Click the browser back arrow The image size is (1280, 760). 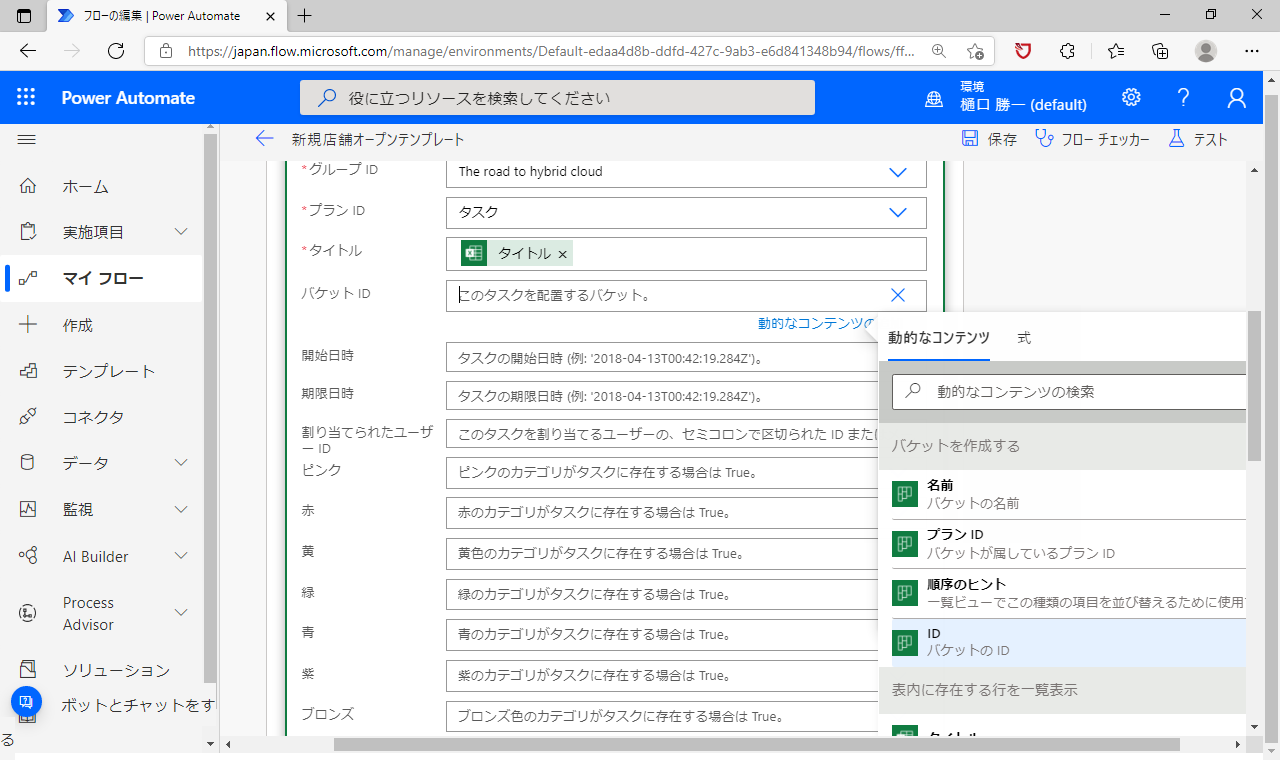point(28,51)
